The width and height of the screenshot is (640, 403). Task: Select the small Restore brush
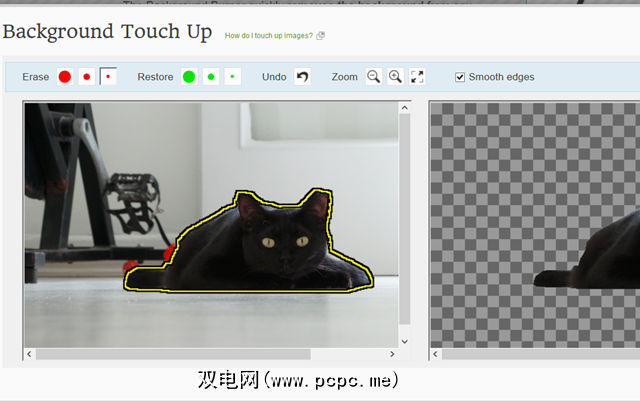click(233, 77)
